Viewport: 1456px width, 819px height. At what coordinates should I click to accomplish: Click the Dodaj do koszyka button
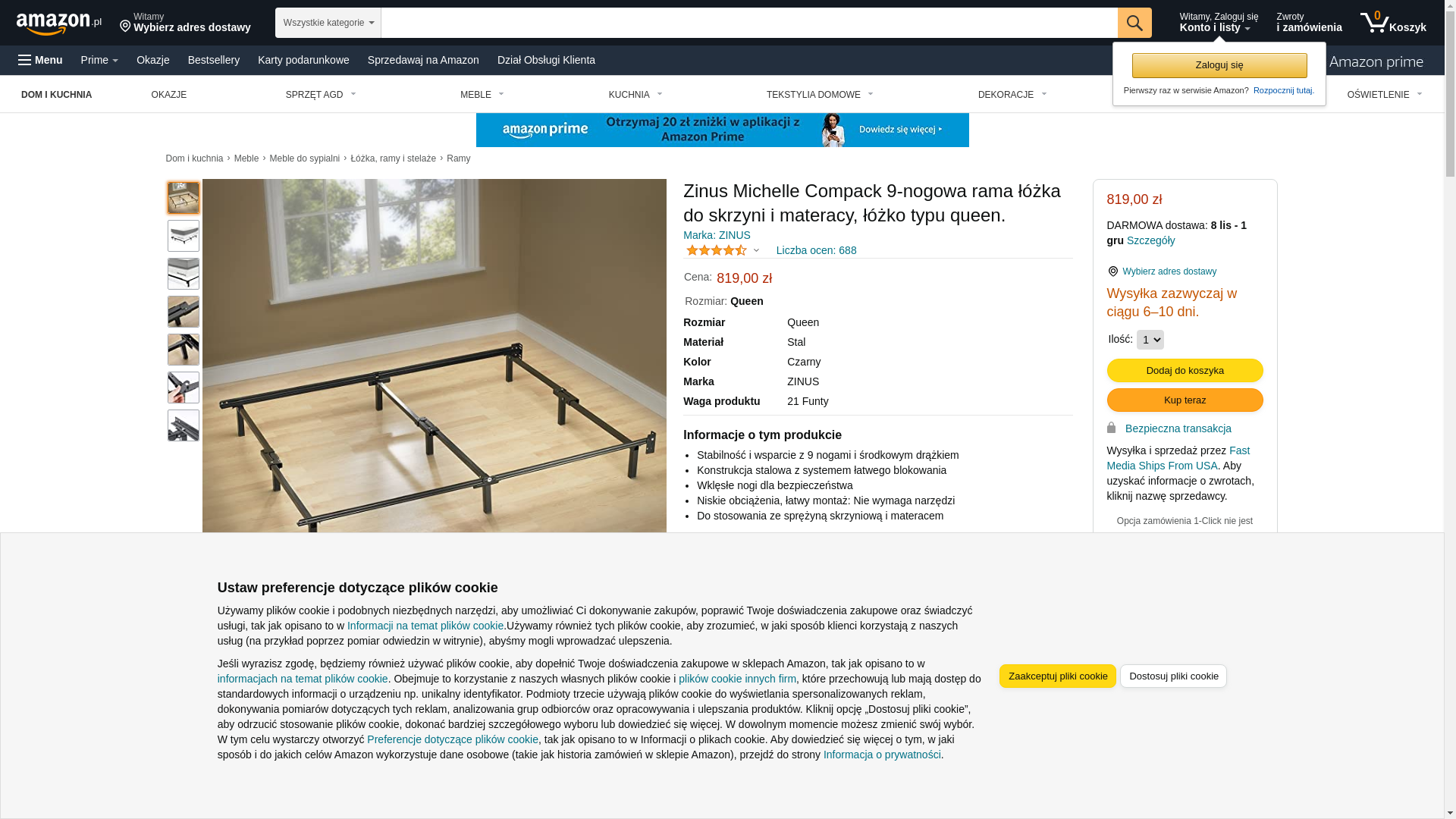[x=1185, y=370]
